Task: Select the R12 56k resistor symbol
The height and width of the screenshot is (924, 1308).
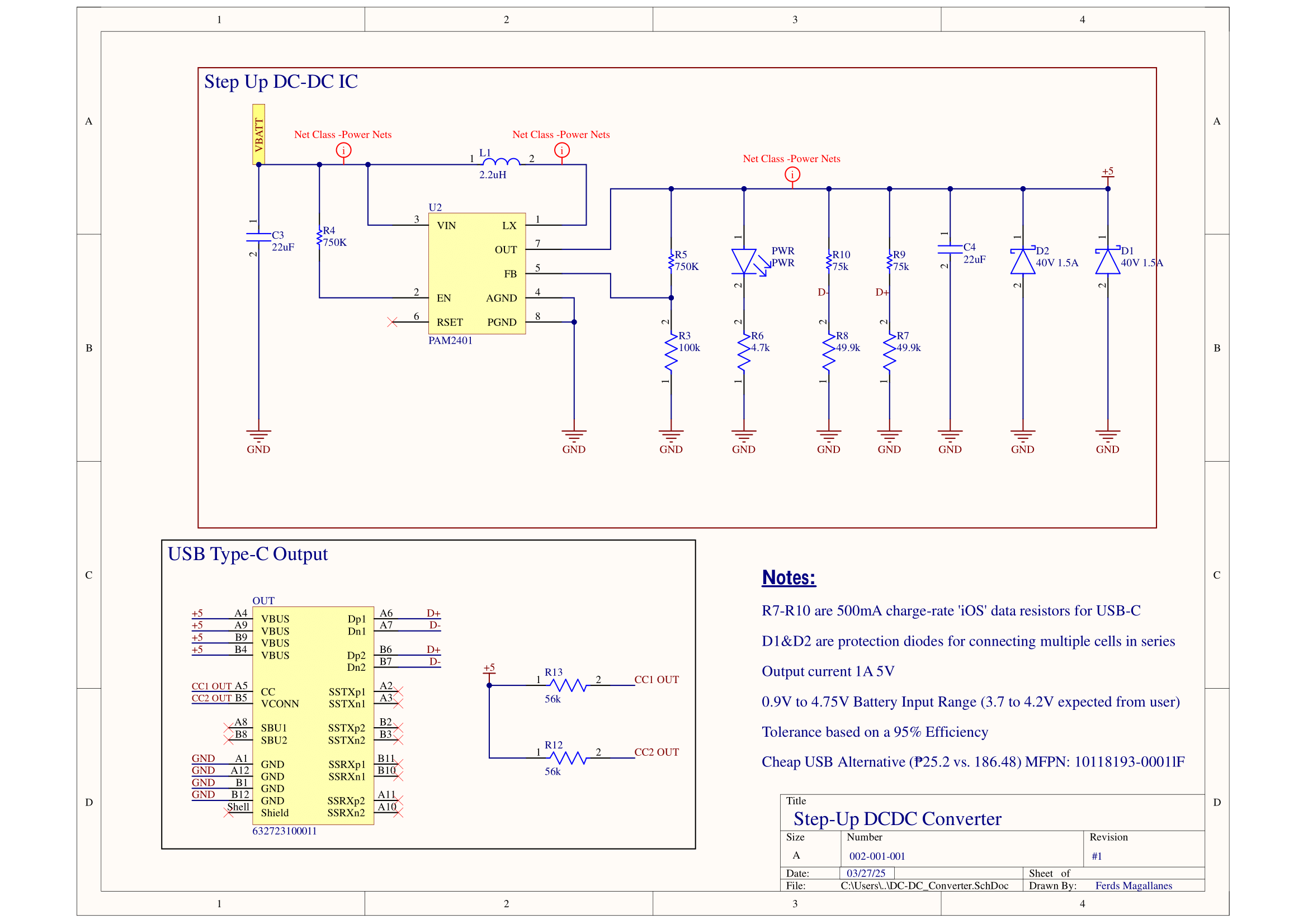Action: (568, 758)
